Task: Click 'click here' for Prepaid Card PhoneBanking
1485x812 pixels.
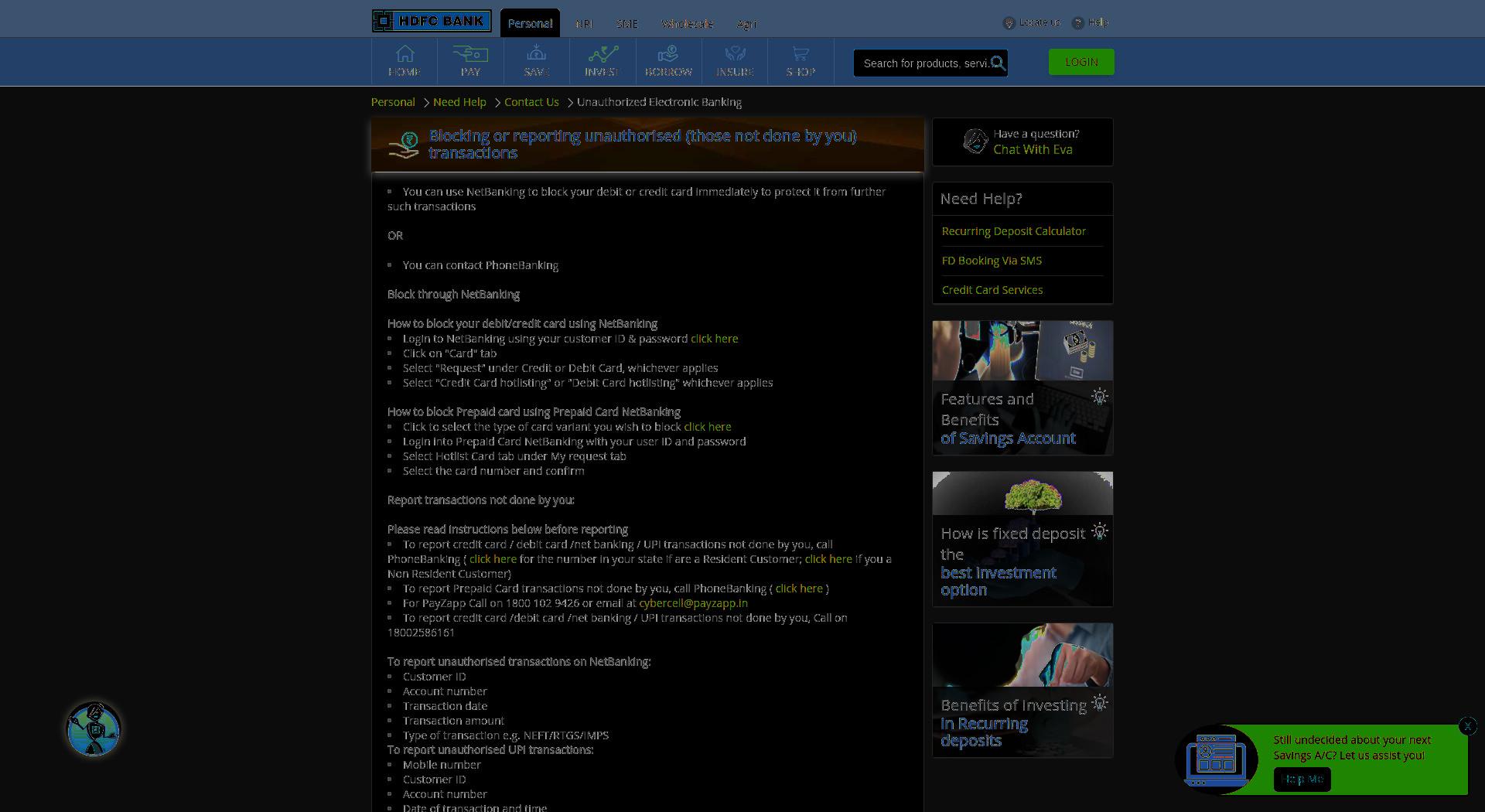Action: (799, 589)
